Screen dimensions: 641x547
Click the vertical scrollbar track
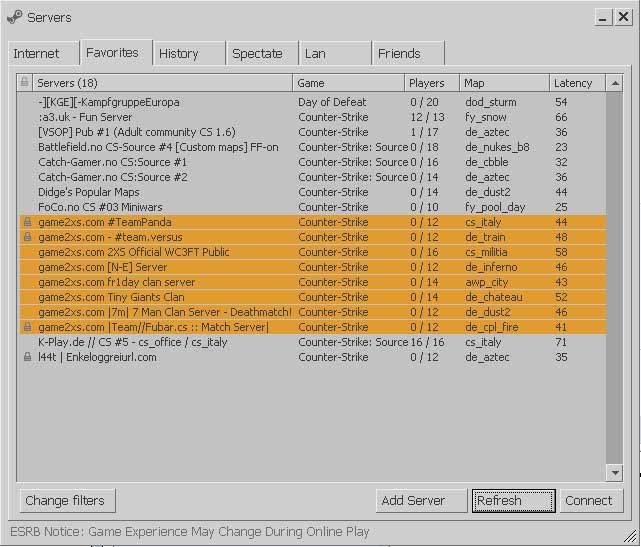click(x=614, y=278)
